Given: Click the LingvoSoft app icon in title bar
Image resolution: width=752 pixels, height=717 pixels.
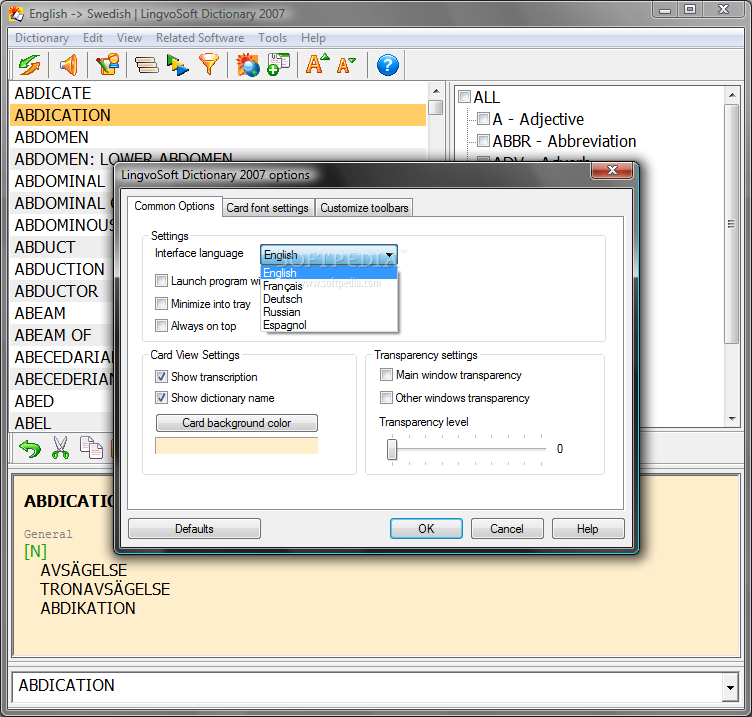Looking at the screenshot, I should (16, 14).
